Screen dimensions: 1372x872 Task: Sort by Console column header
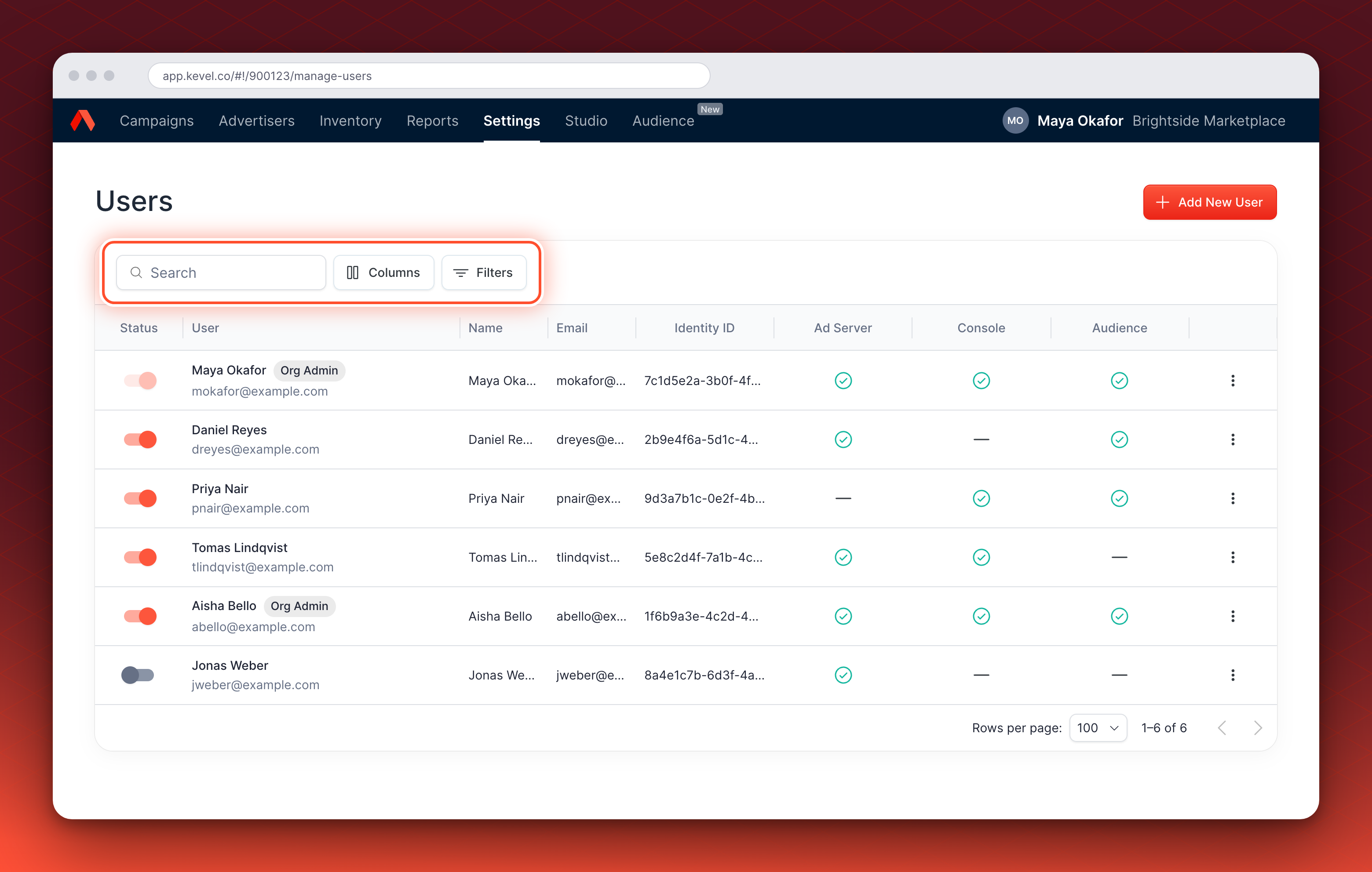coord(981,328)
